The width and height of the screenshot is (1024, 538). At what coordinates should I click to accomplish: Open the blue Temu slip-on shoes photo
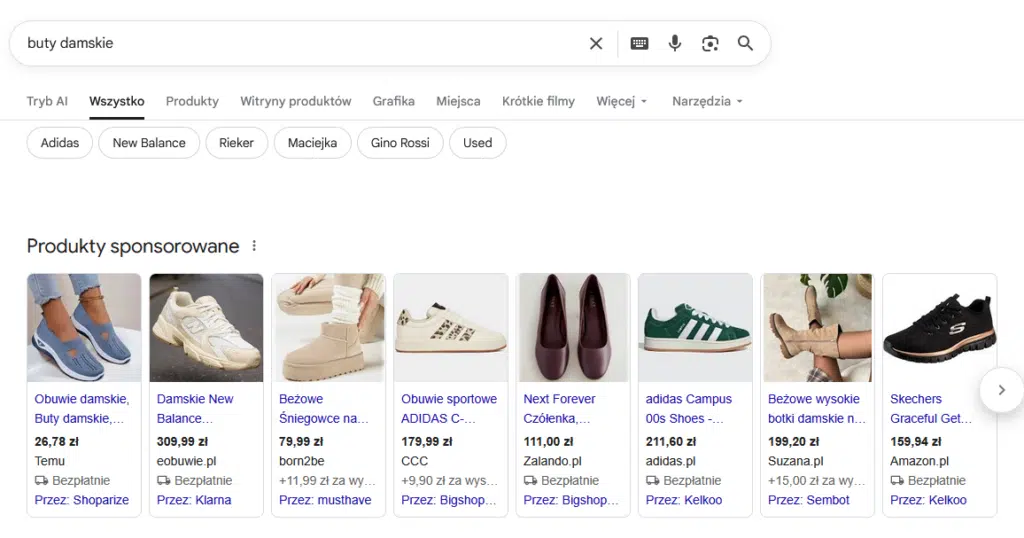[x=84, y=328]
